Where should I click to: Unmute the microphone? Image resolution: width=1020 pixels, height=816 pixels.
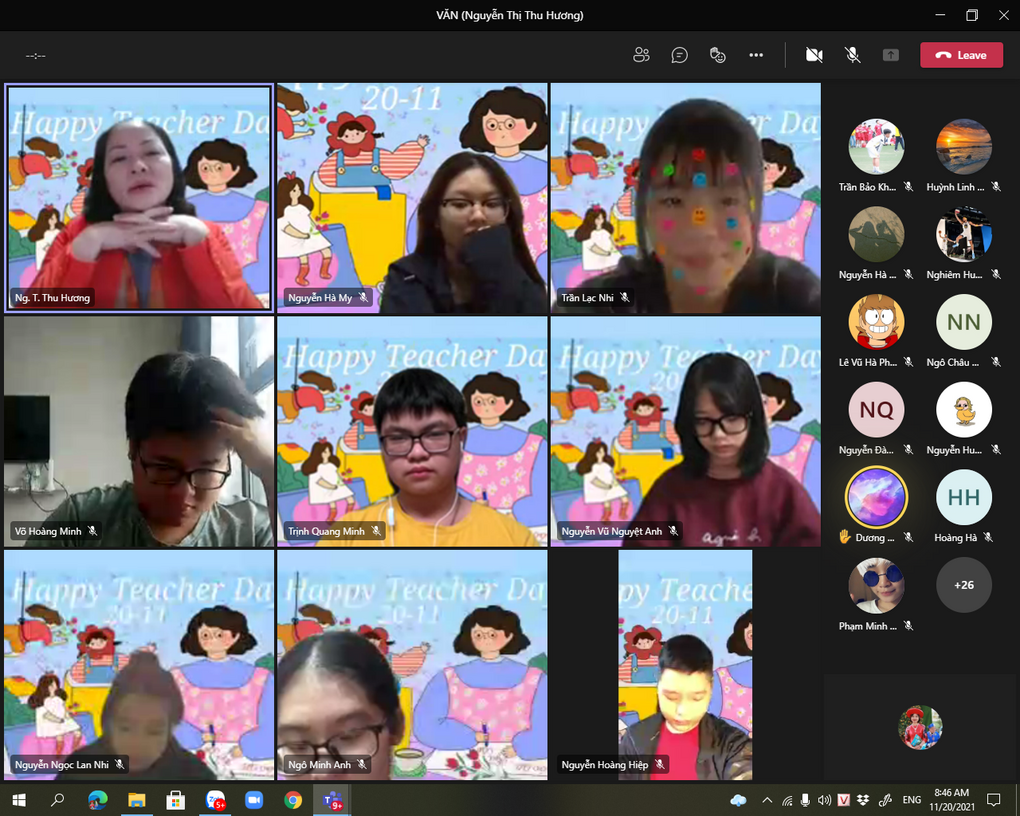click(852, 55)
